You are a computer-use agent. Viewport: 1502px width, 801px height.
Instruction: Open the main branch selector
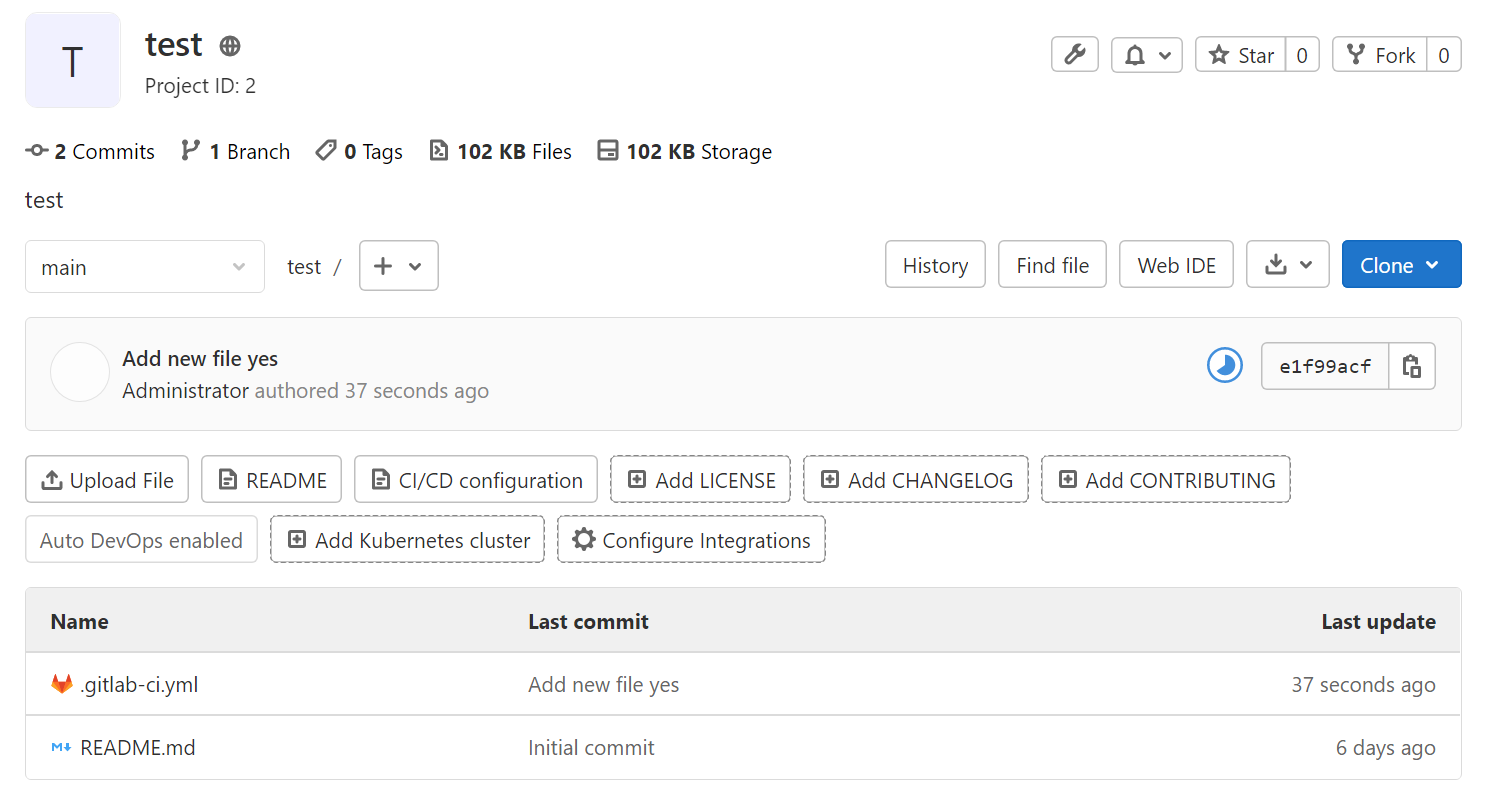click(x=144, y=266)
